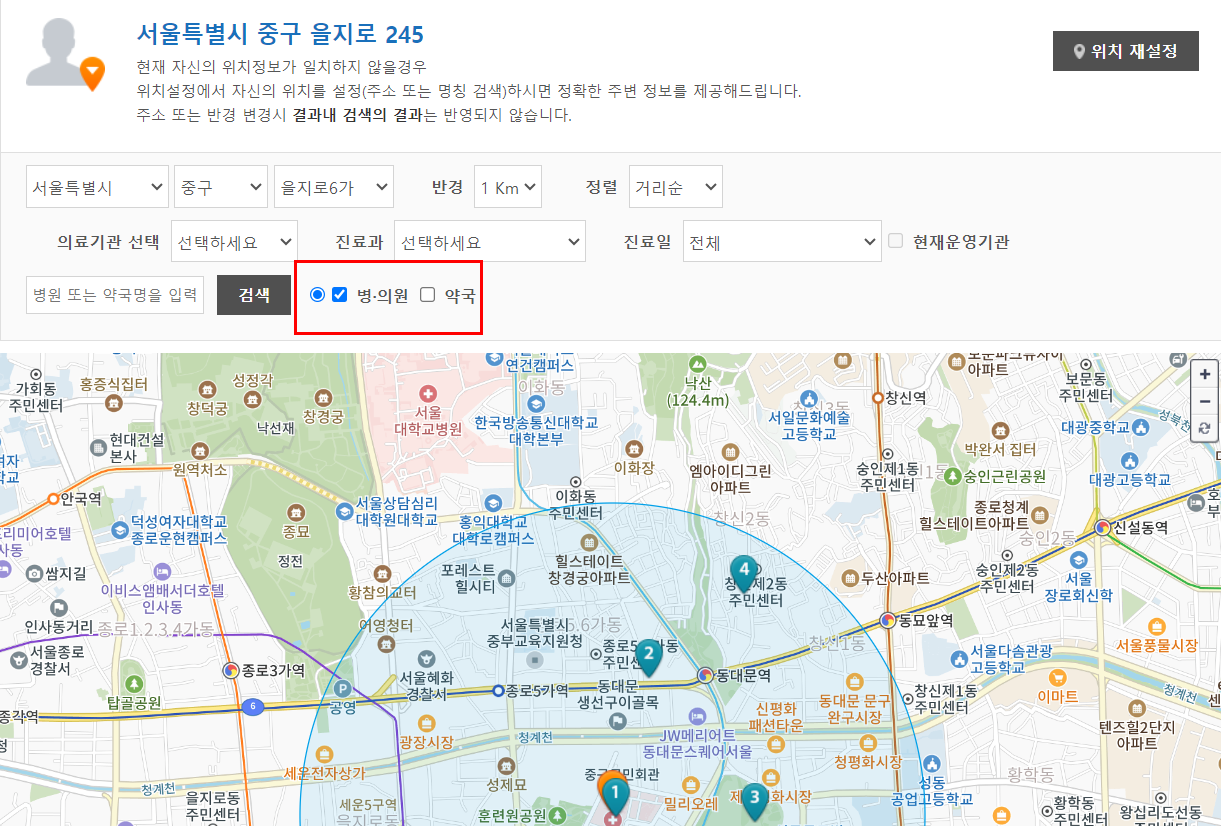Click the 서울대학교병원 hospital icon
Viewport: 1221px width, 826px height.
[428, 393]
